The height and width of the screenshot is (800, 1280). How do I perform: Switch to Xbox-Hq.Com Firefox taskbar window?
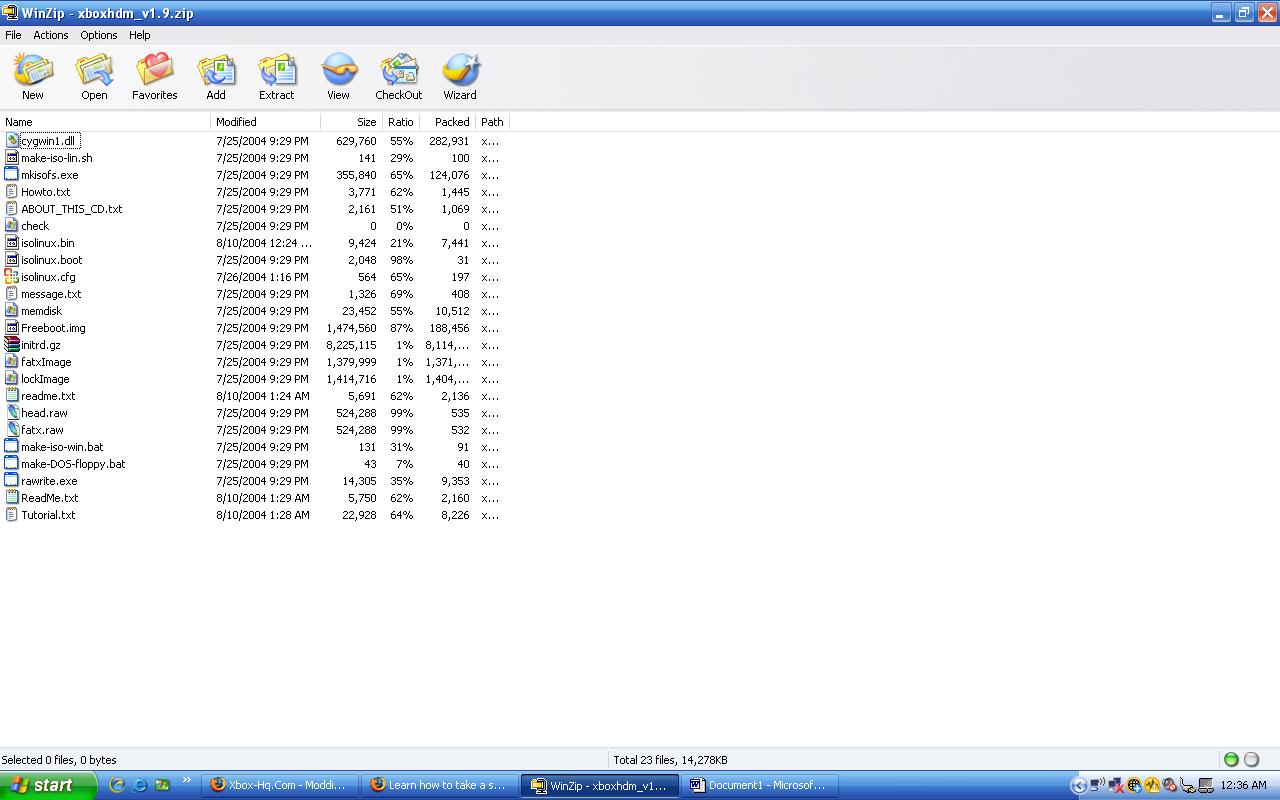pos(280,785)
